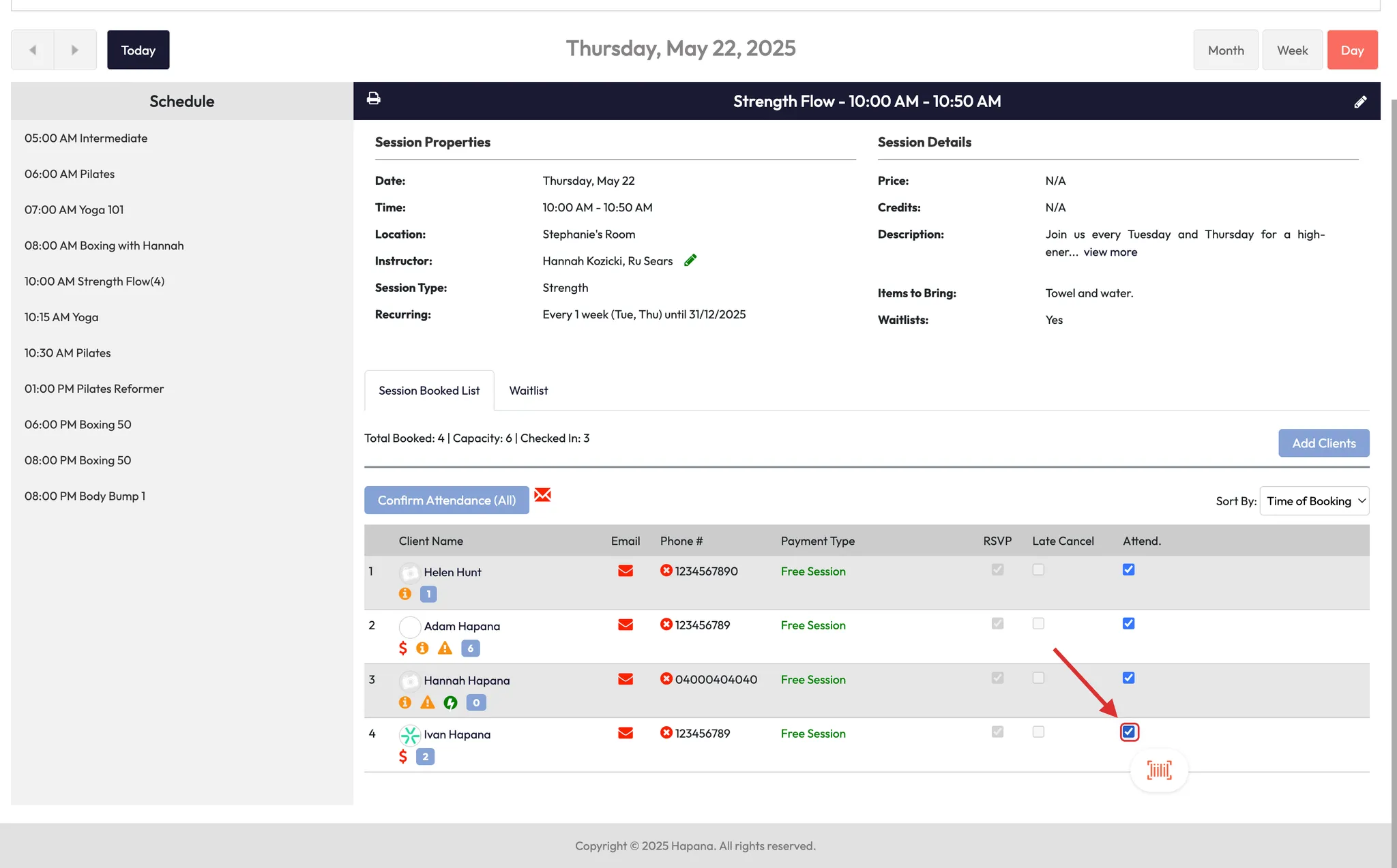This screenshot has height=868, width=1397.
Task: Uncheck Ivan Hapana's attendance checkbox
Action: click(x=1128, y=732)
